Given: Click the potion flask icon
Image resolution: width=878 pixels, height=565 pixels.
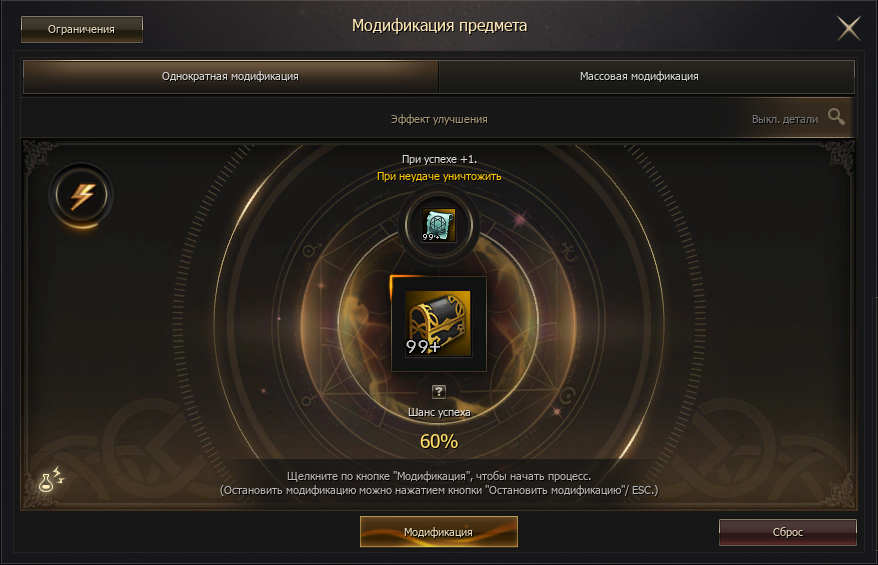Looking at the screenshot, I should 50,480.
